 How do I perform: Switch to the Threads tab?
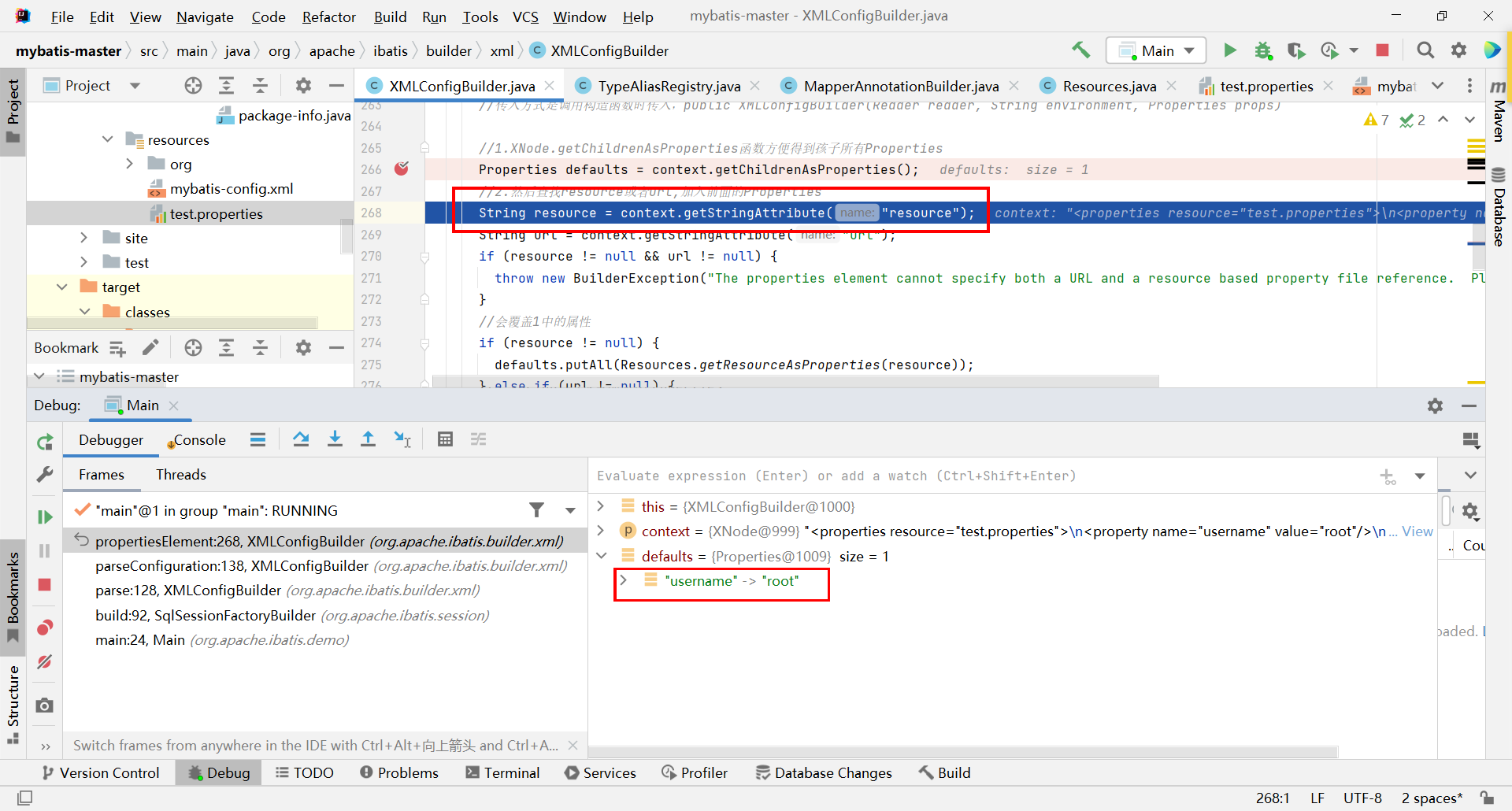pos(181,475)
